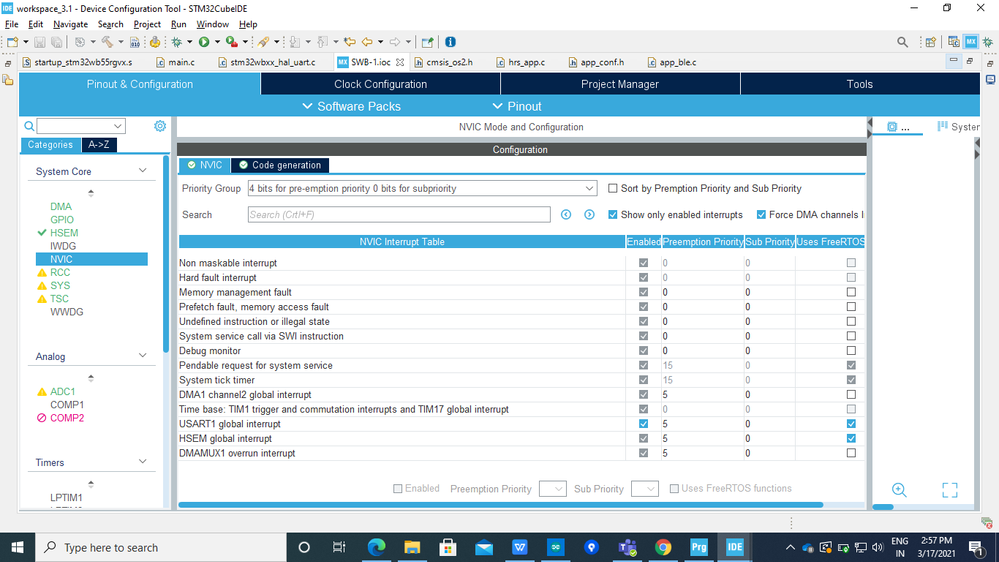Toggle Force DMA channels checkbox
Screen dimensions: 999x562
761,215
